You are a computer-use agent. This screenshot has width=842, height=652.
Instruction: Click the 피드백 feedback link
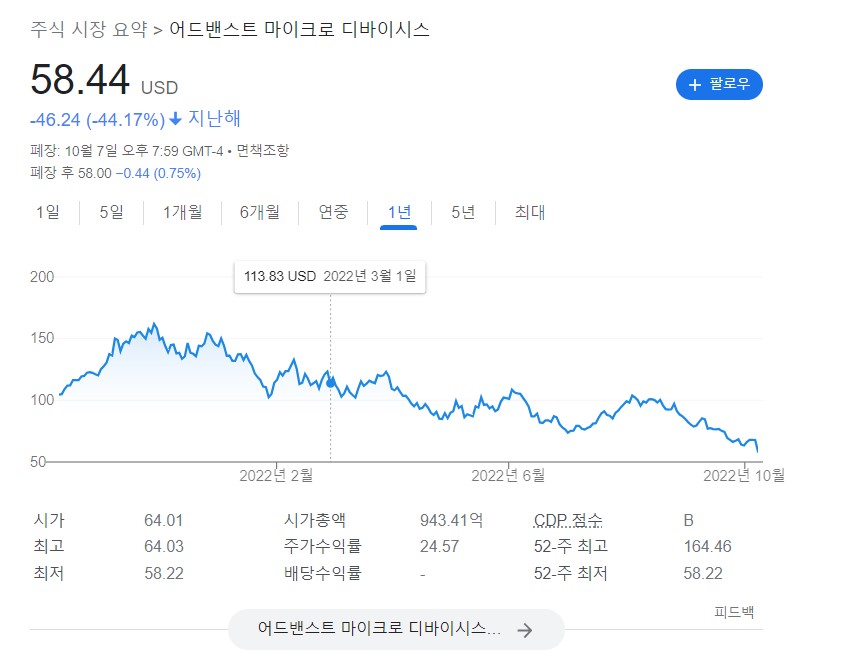pyautogui.click(x=734, y=612)
